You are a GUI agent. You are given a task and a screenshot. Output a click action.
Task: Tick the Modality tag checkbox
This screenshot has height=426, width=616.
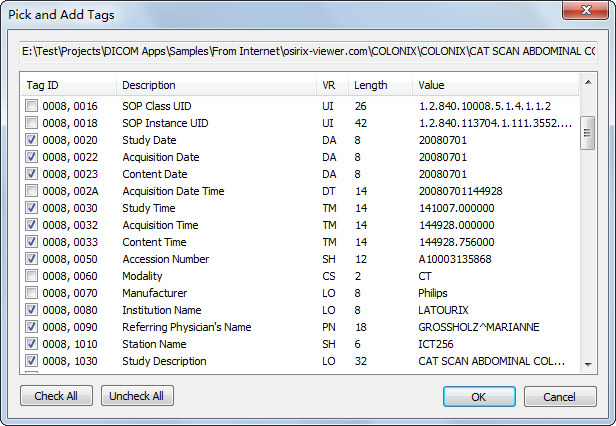pyautogui.click(x=32, y=276)
